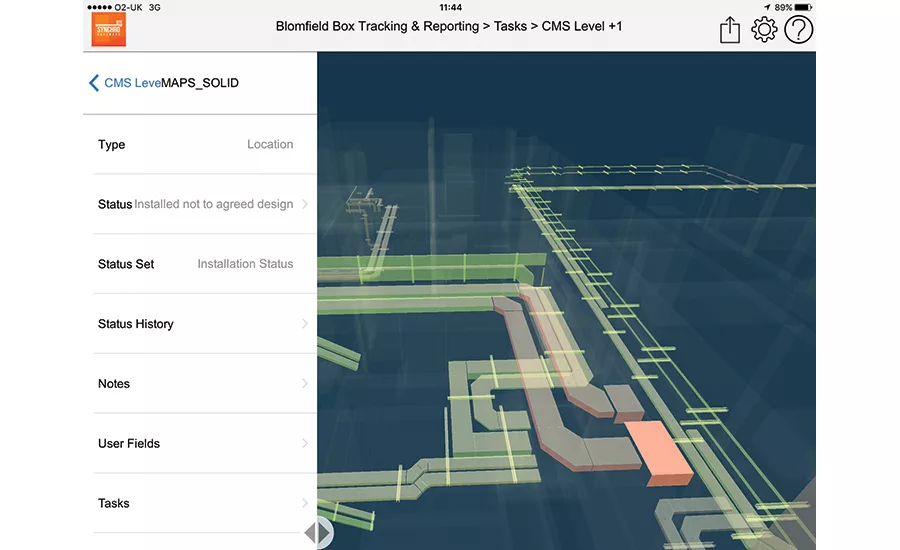Tap the Synchro Software logo icon
Viewport: 900px width, 550px height.
pos(108,29)
